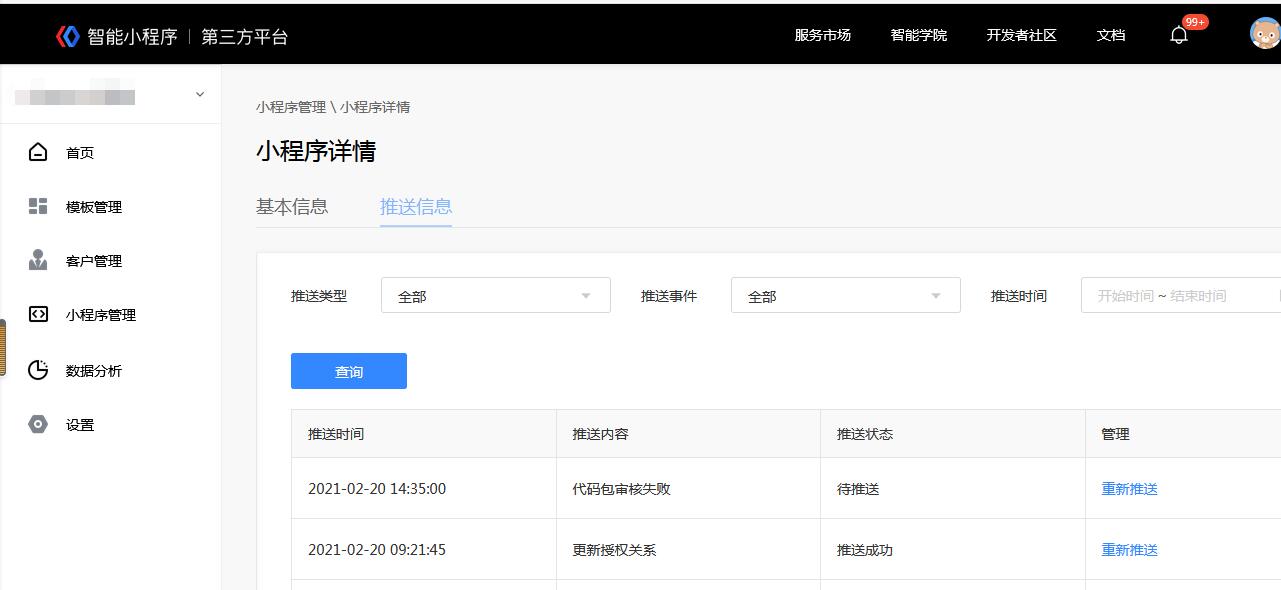1281x590 pixels.
Task: Click the 智能小程序 logo icon
Action: pyautogui.click(x=67, y=36)
